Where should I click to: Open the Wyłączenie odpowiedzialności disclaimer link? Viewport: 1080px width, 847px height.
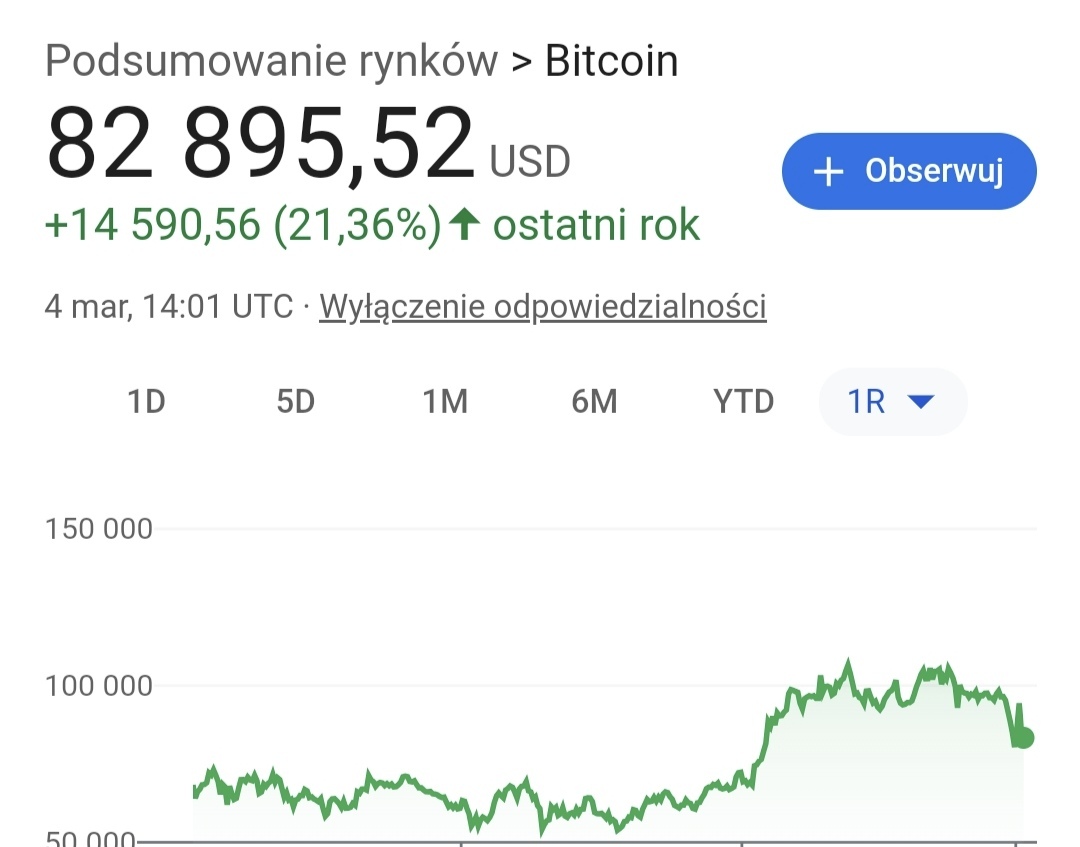[543, 306]
